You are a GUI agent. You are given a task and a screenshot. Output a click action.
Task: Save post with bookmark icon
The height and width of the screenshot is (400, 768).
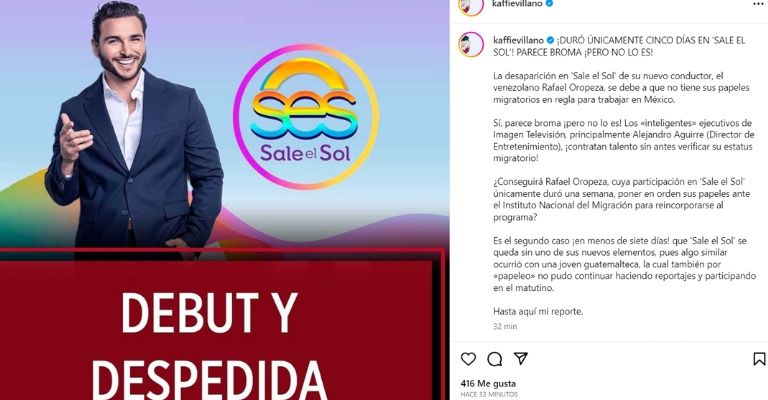point(759,359)
